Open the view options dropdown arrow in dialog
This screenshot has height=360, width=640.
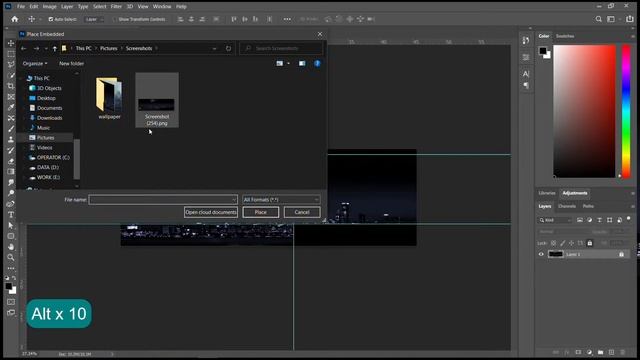289,64
